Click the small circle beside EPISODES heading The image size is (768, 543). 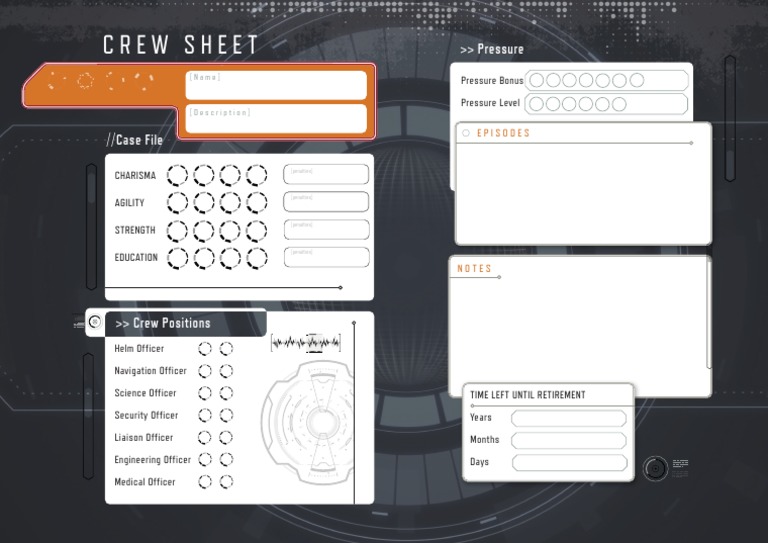466,133
